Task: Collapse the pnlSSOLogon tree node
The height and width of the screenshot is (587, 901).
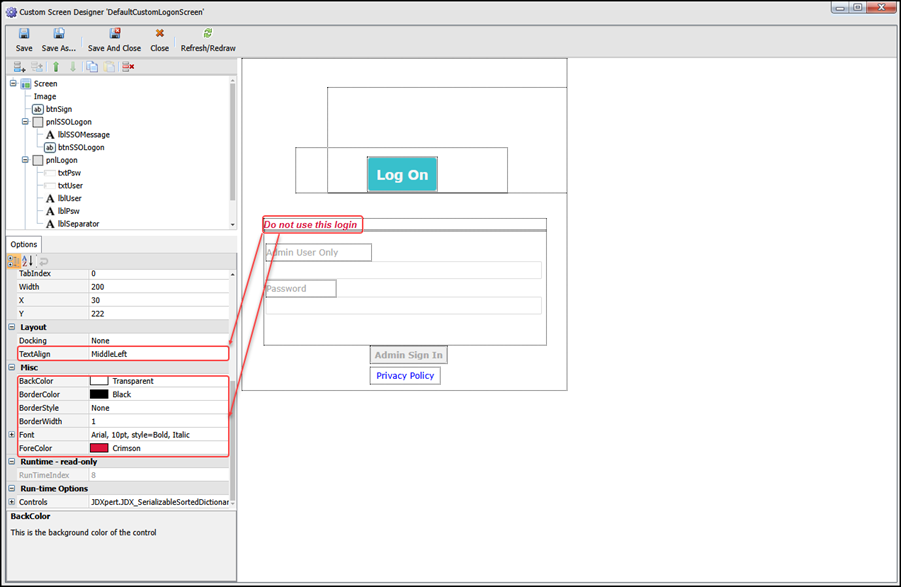Action: point(25,122)
